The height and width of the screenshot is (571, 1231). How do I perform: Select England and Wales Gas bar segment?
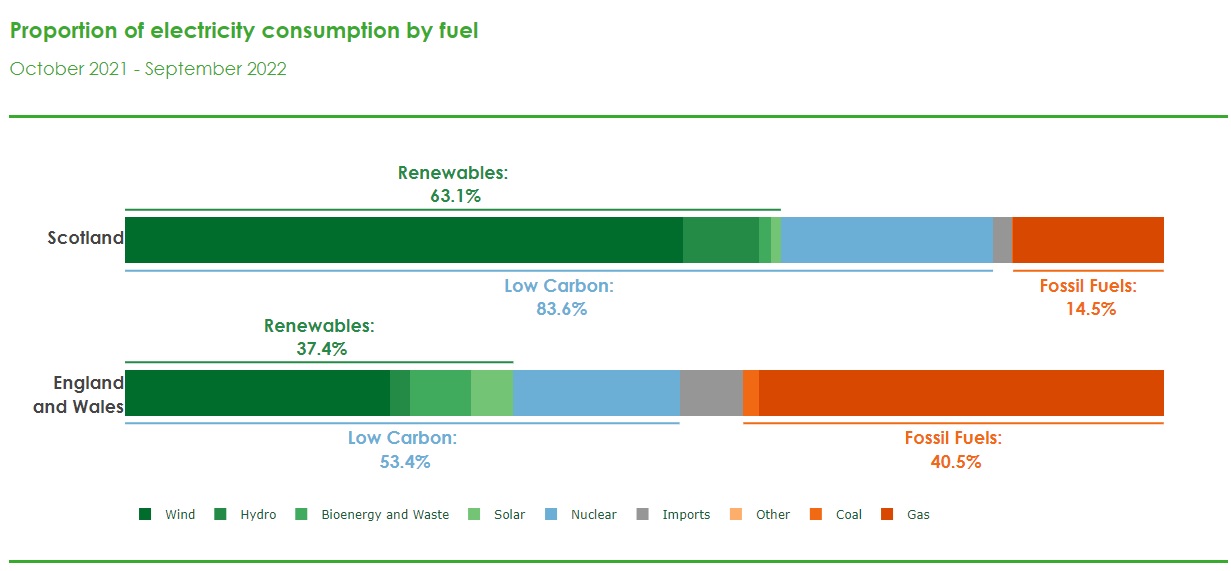tap(961, 393)
